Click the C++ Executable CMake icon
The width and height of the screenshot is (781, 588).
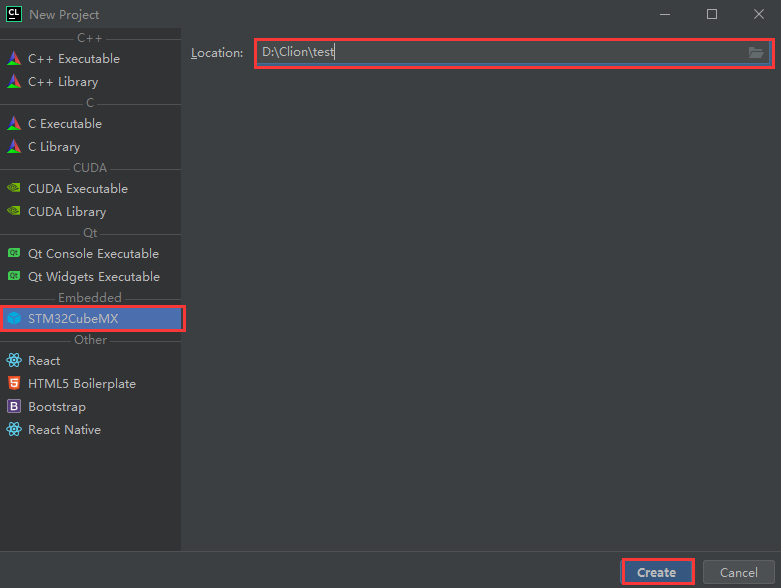tap(14, 58)
